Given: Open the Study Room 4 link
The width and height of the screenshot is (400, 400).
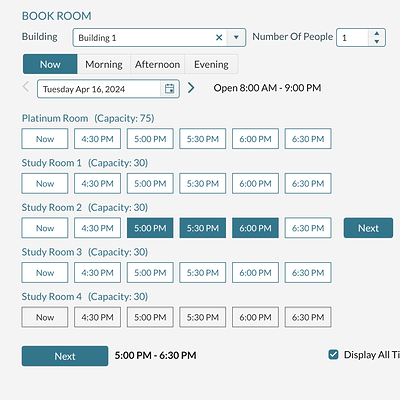Looking at the screenshot, I should tap(52, 297).
